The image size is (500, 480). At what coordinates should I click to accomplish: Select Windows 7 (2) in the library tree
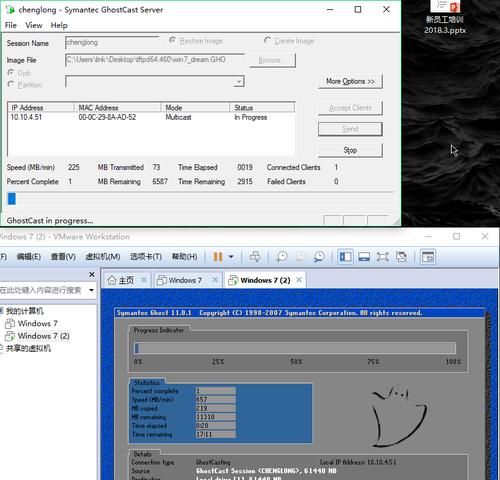tap(43, 336)
